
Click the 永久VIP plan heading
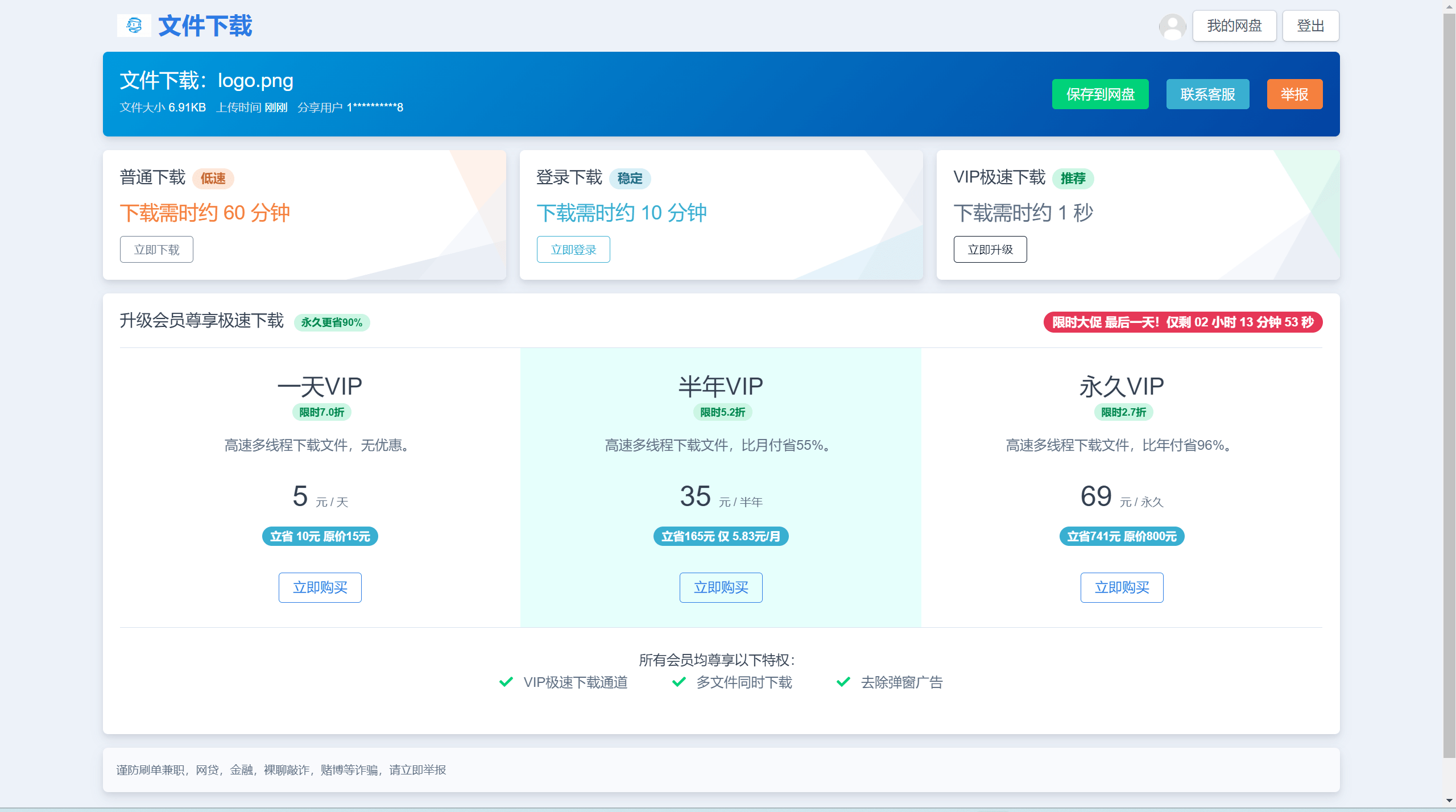(1122, 387)
